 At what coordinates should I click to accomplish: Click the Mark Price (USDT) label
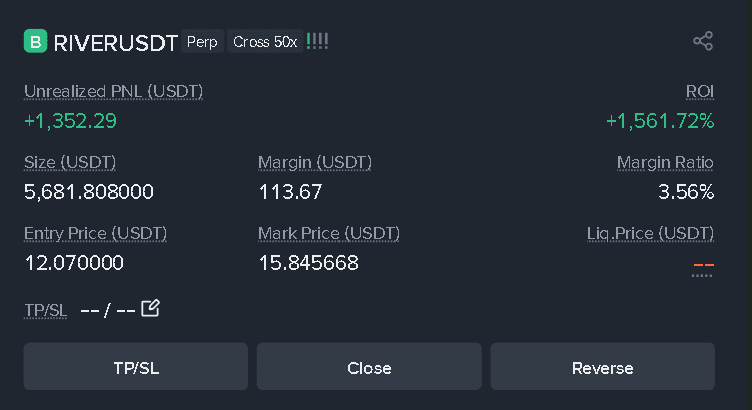pos(329,234)
